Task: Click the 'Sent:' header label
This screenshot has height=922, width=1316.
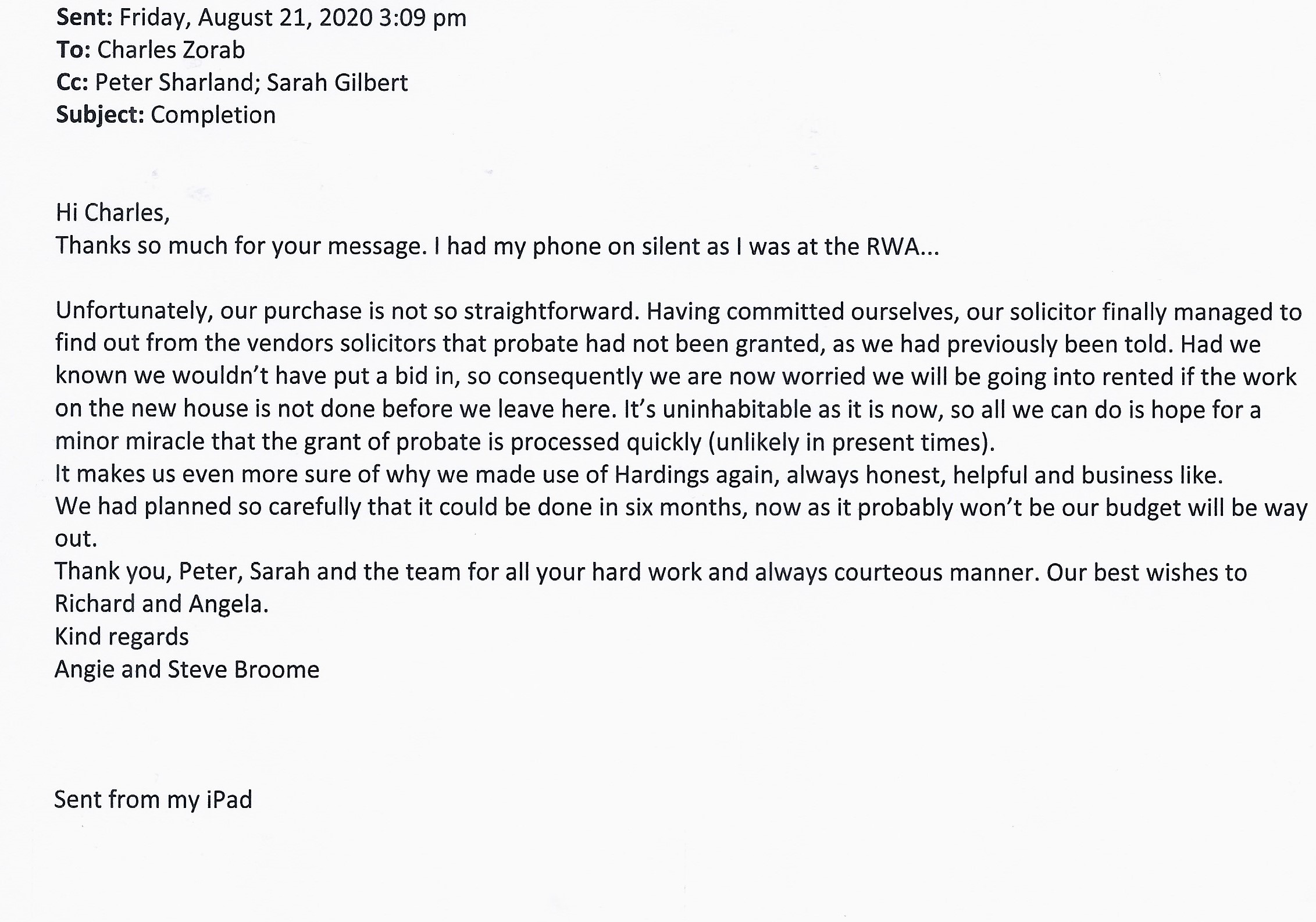Action: tap(84, 18)
